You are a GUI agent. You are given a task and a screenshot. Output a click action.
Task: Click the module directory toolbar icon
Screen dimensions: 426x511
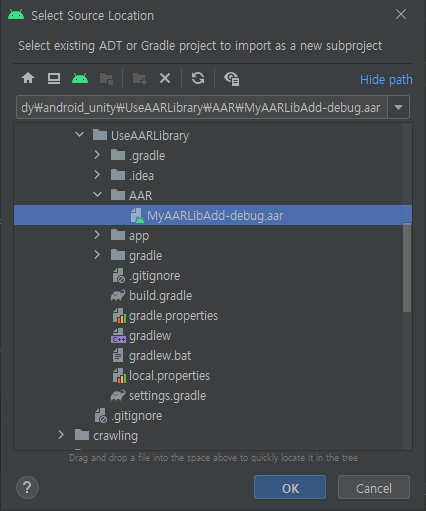tap(106, 79)
